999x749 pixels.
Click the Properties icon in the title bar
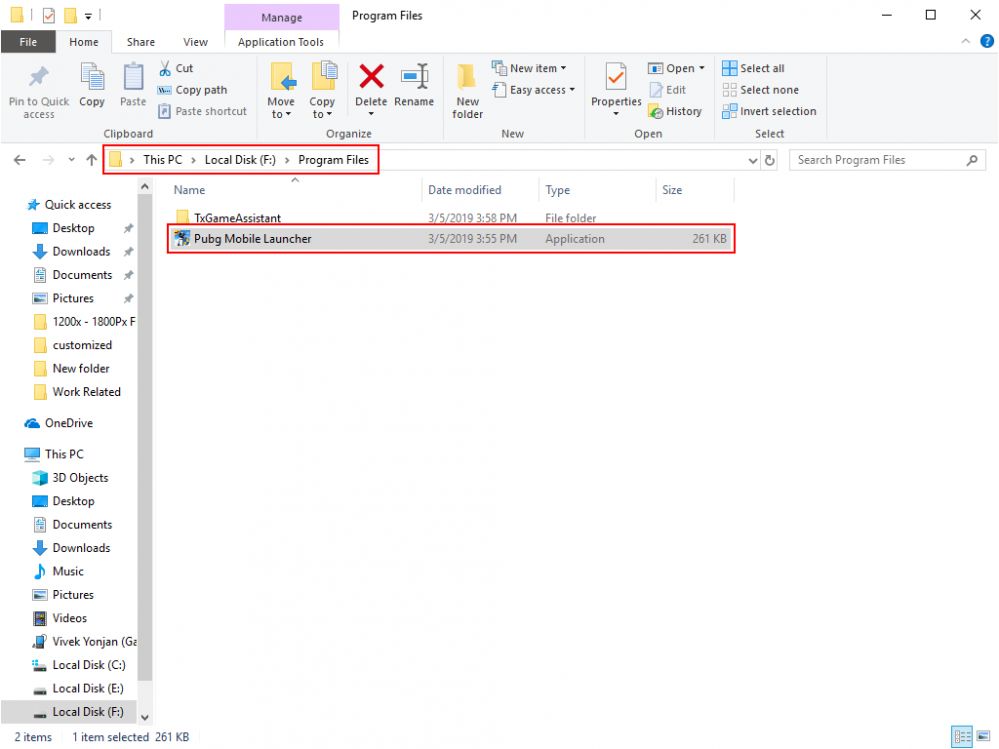click(x=48, y=15)
